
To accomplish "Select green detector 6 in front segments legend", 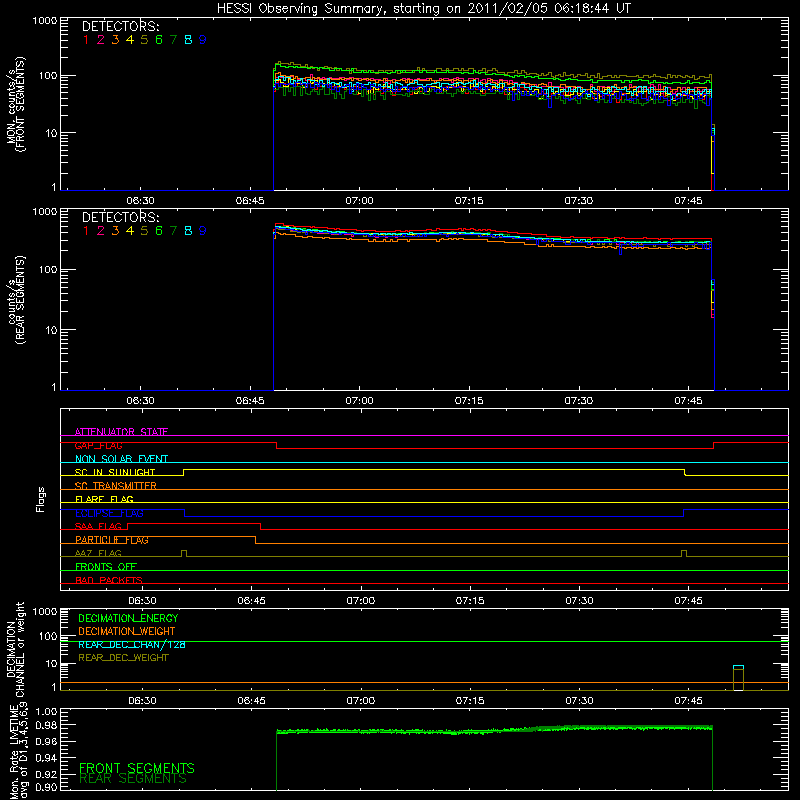I will (159, 40).
